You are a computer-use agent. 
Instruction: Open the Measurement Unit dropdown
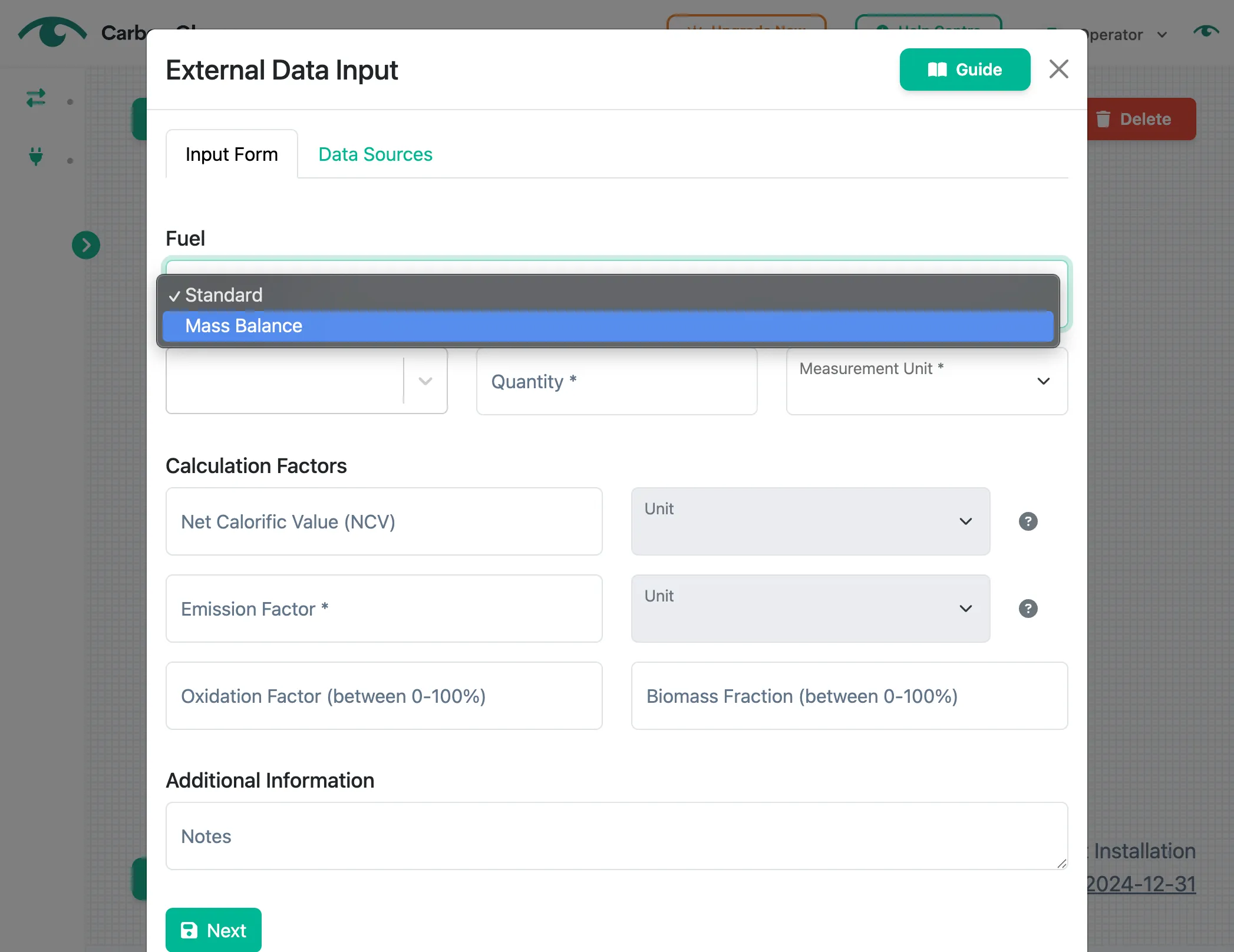coord(926,381)
